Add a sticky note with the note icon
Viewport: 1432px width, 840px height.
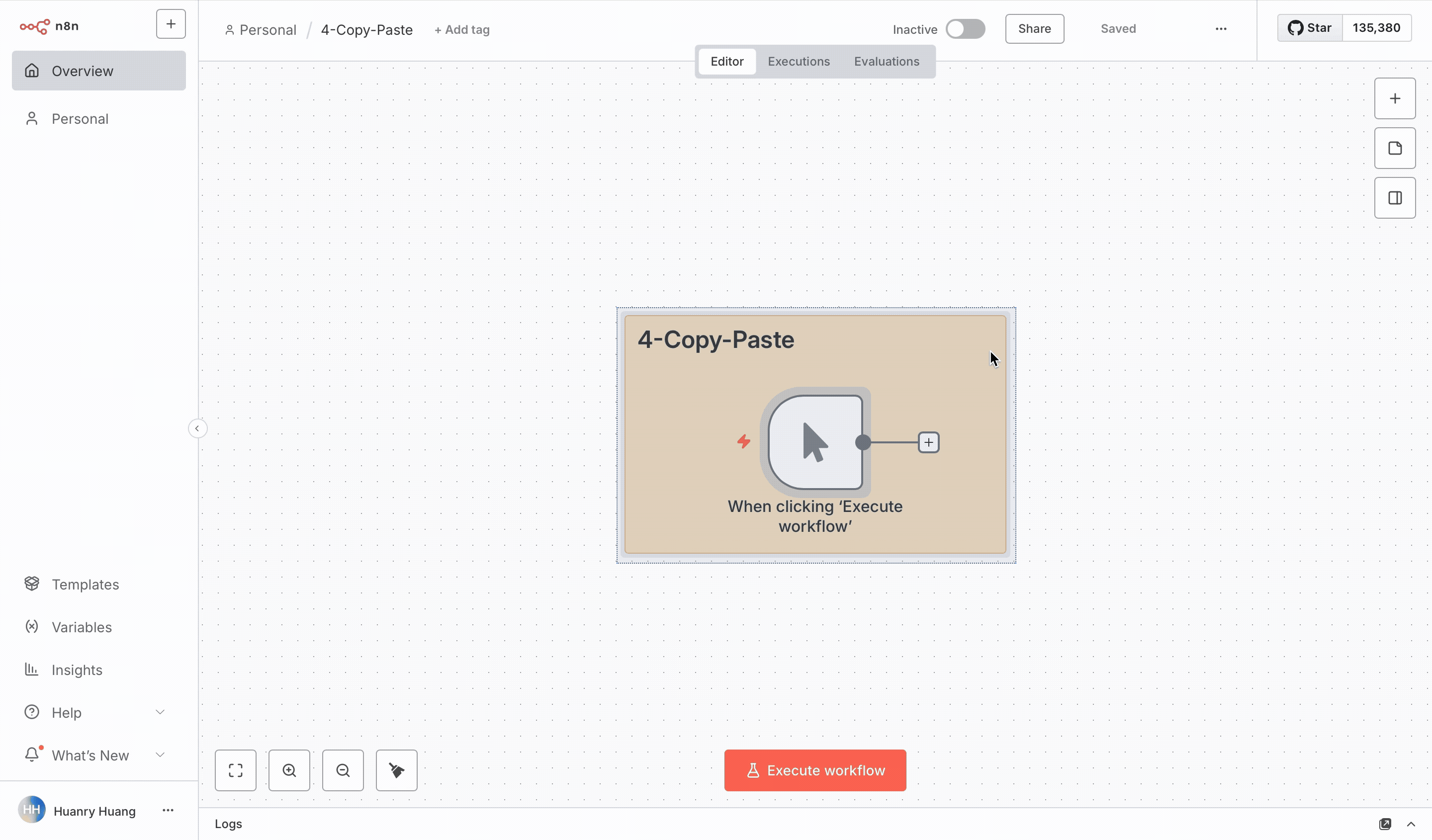[x=1395, y=148]
